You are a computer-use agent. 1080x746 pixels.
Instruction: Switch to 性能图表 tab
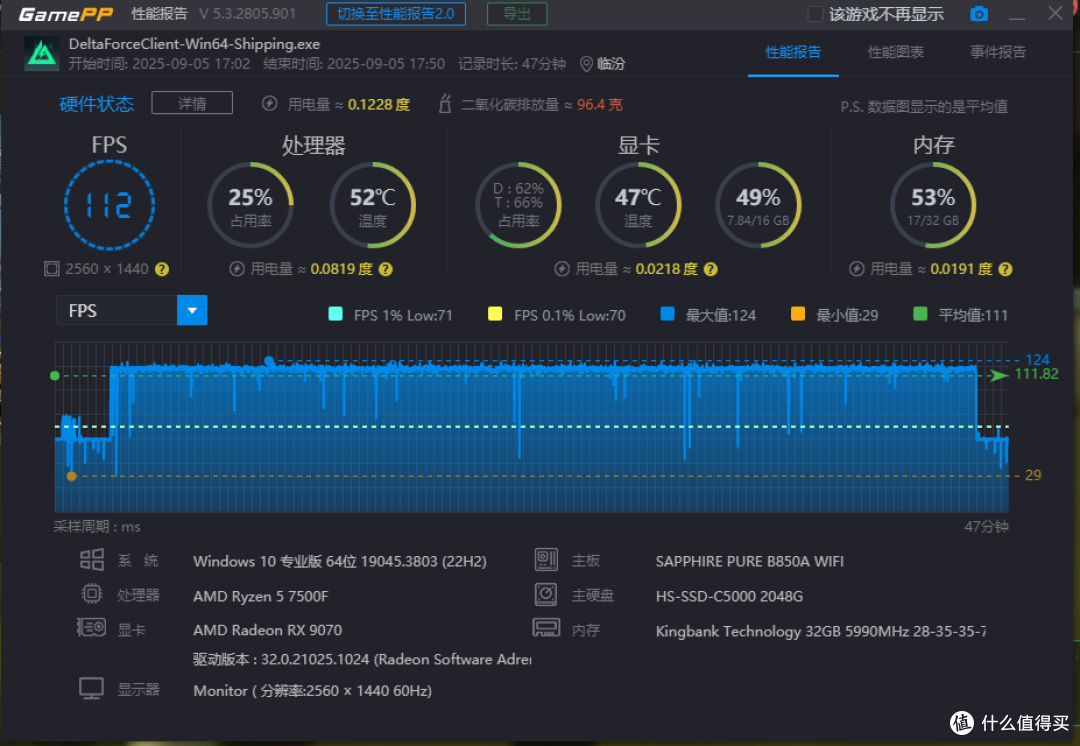[895, 52]
